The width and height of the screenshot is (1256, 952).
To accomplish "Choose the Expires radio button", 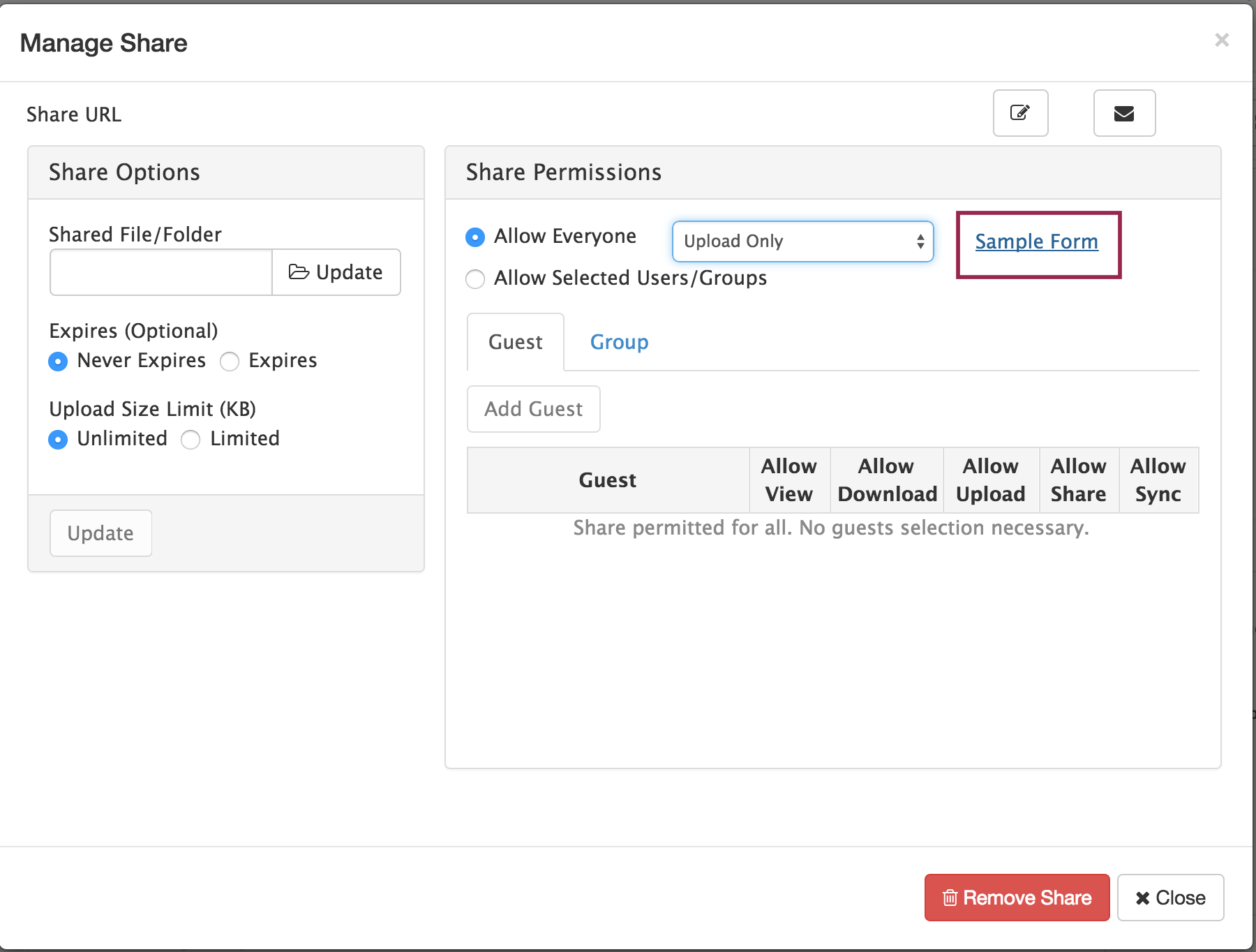I will [x=230, y=362].
